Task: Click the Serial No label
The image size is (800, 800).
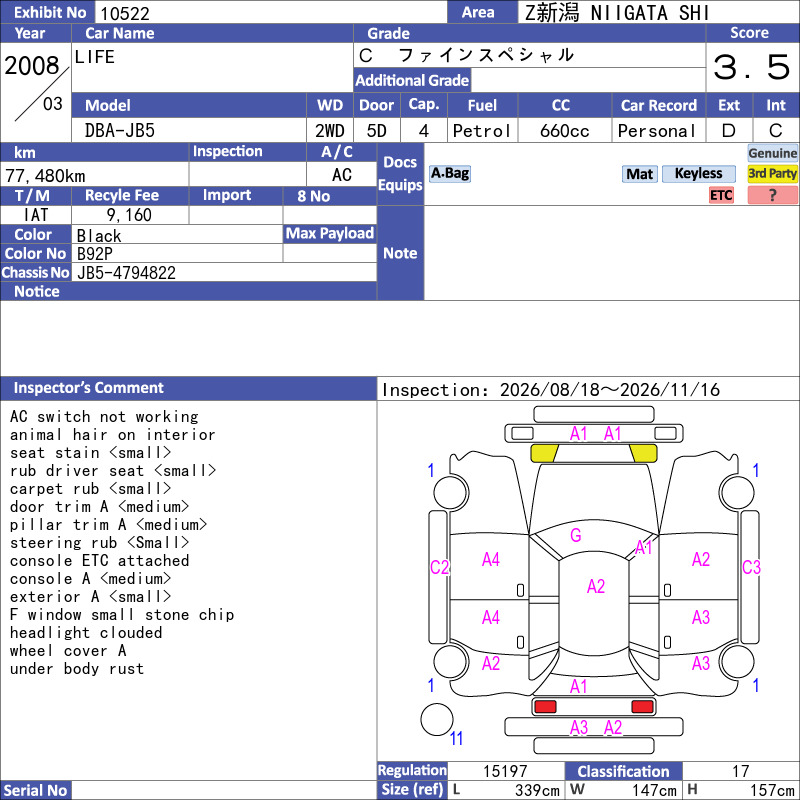Action: coord(35,790)
